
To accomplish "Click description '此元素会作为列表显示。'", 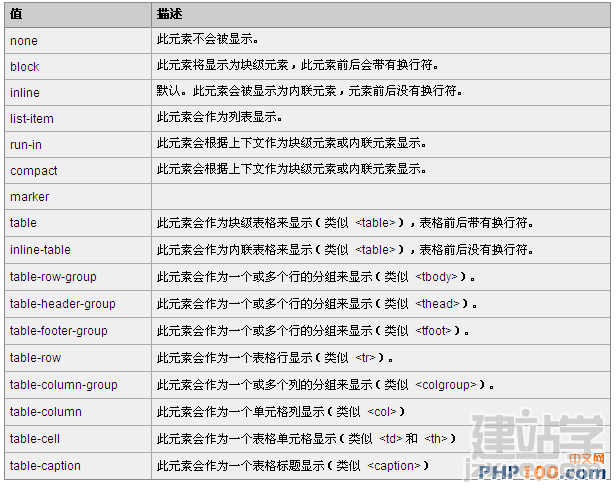I will 219,117.
